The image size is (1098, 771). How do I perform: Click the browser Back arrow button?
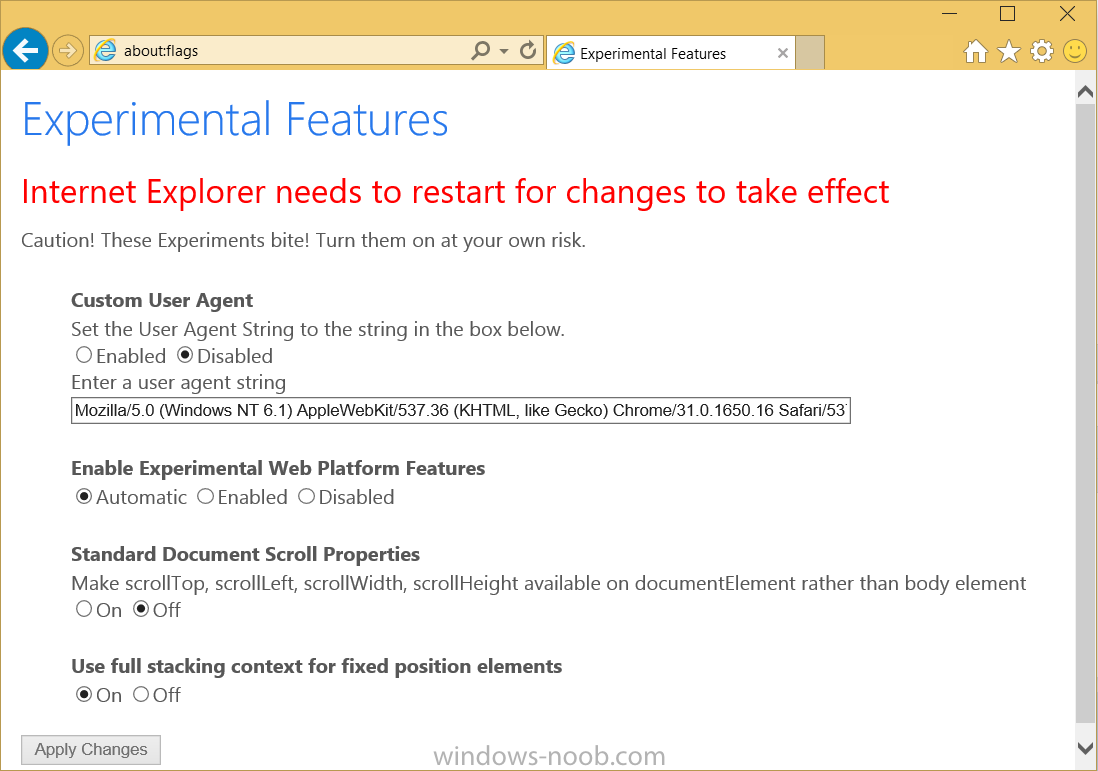tap(25, 50)
